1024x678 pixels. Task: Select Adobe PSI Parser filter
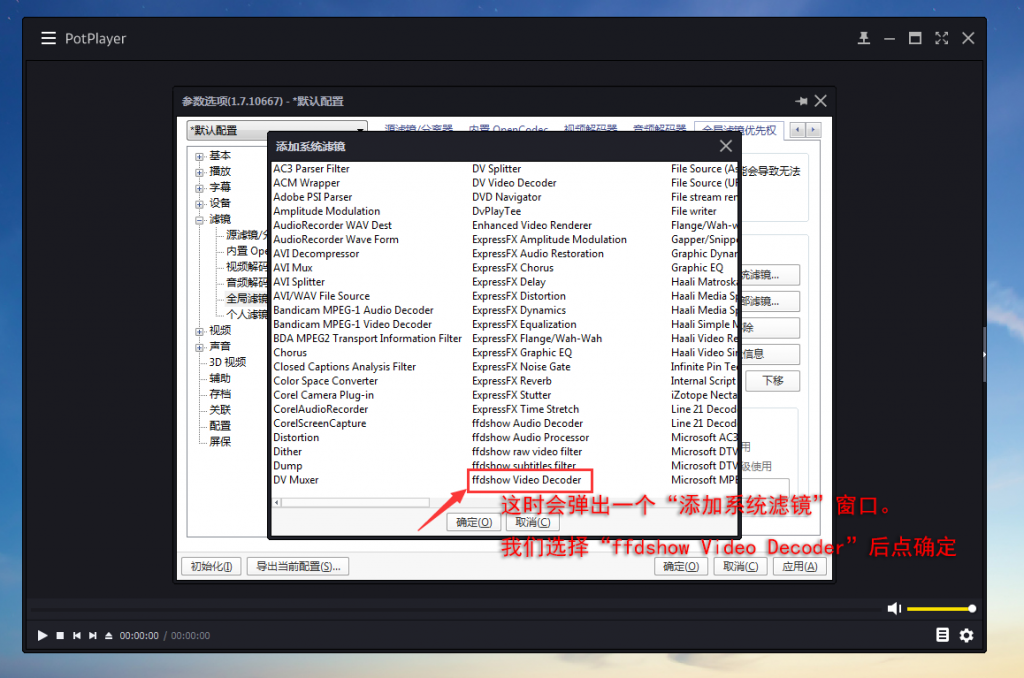coord(312,197)
